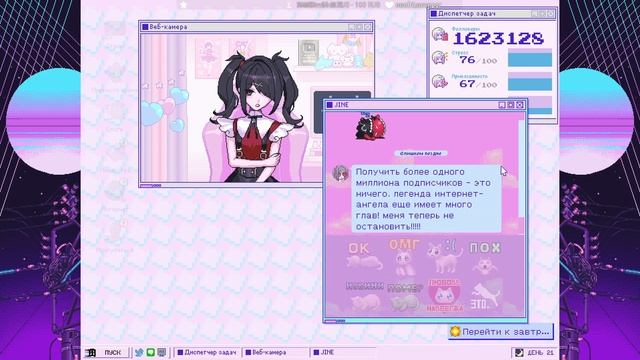Screen dimensions: 640x360
Task: Click the date label pill in JINE chat
Action: [420, 153]
